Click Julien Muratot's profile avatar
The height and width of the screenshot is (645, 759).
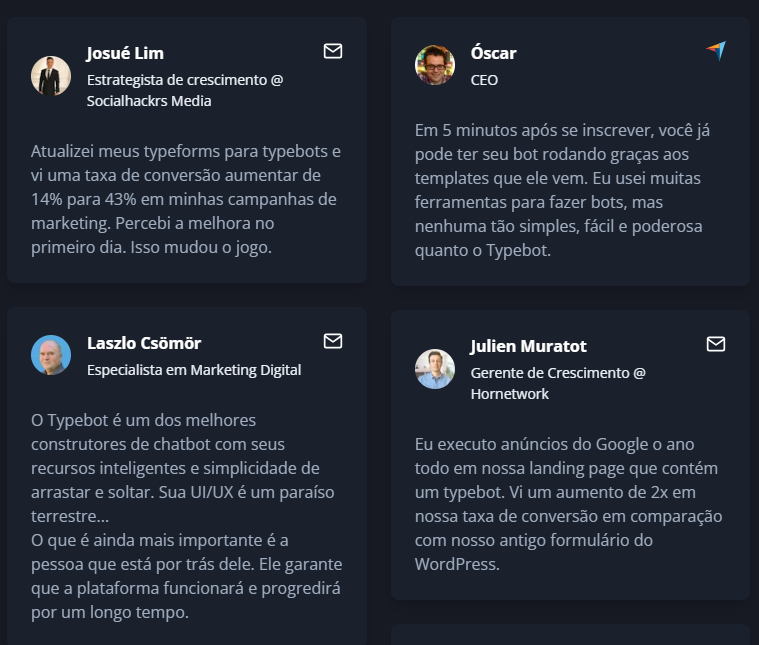[x=435, y=369]
